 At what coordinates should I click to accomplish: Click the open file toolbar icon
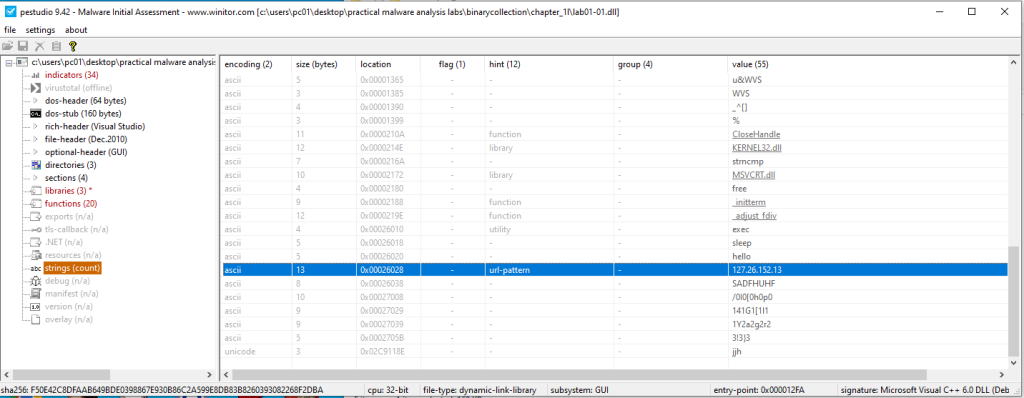[x=8, y=46]
